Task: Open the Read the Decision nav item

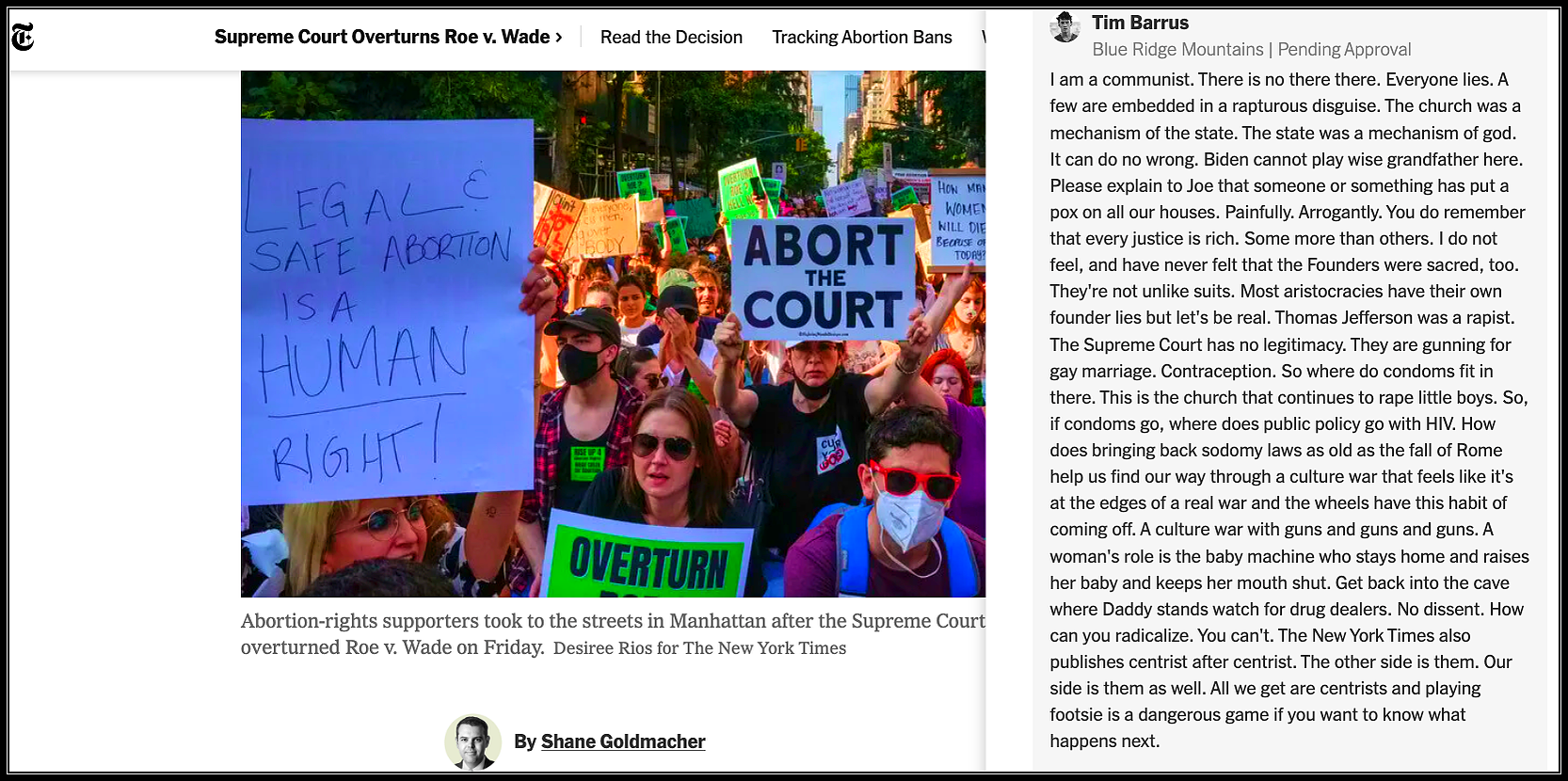Action: [x=671, y=37]
